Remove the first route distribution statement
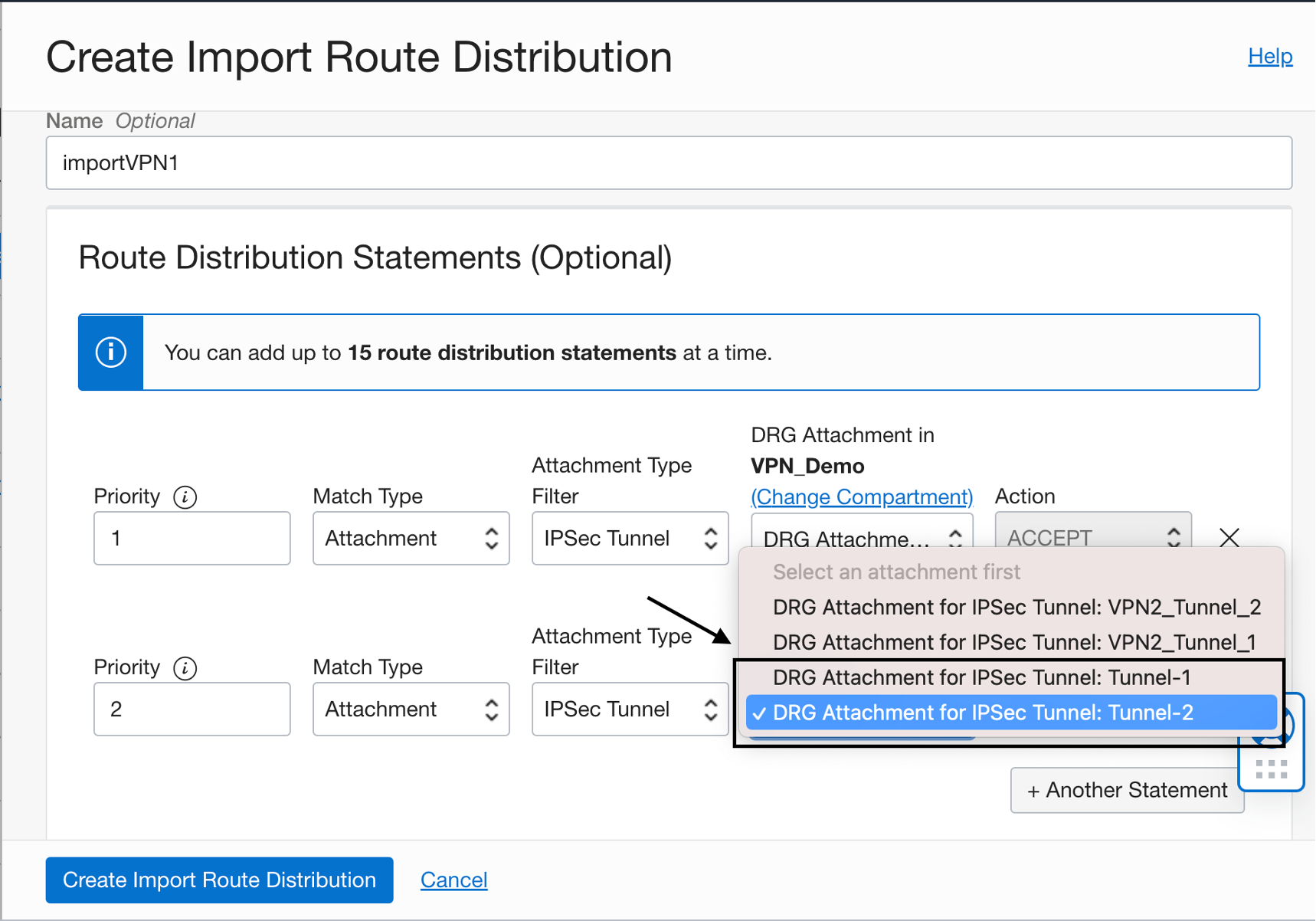 click(1229, 537)
